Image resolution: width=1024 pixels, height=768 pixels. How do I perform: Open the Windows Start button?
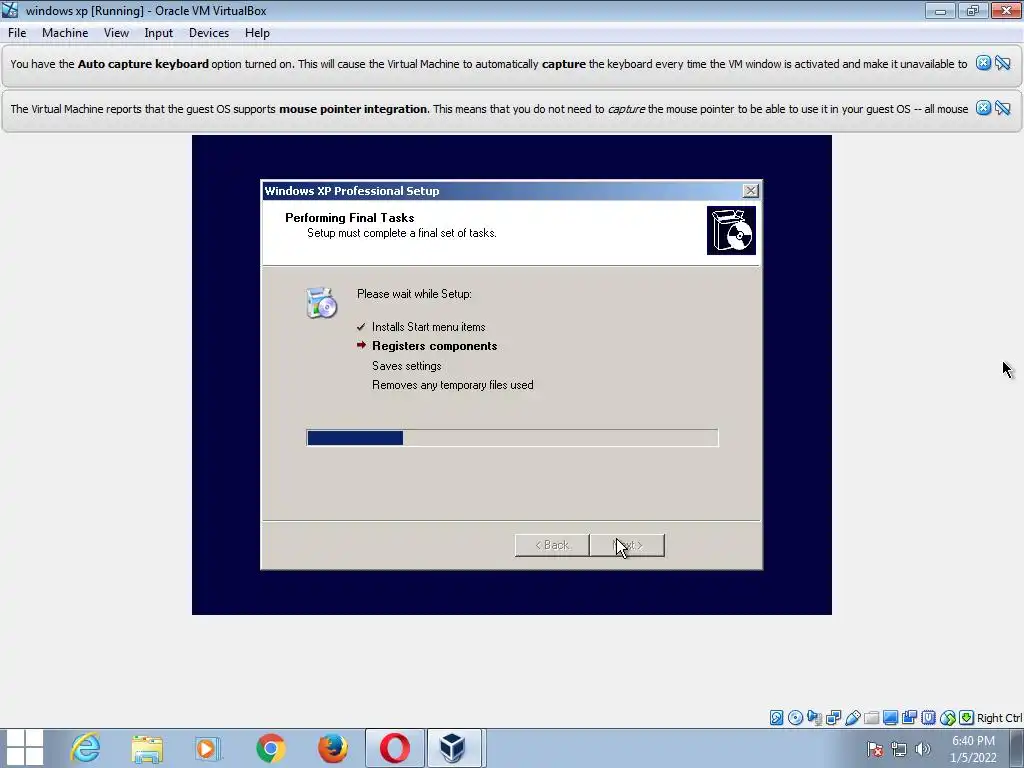click(24, 748)
